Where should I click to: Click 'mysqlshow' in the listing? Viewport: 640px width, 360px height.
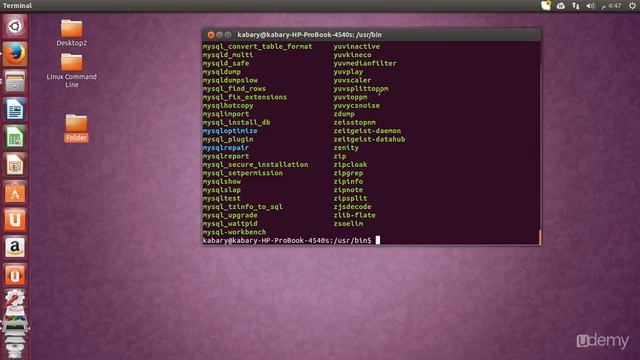pos(222,181)
